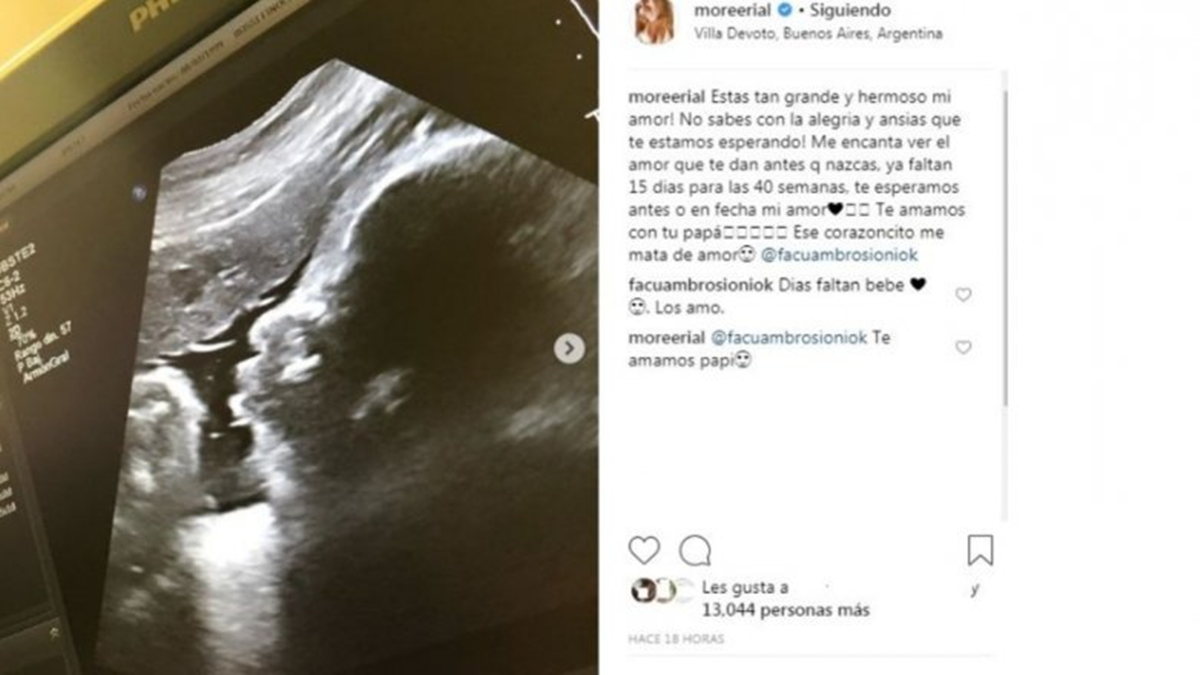Like the 'Te amamos papi' comment heart

click(x=963, y=347)
